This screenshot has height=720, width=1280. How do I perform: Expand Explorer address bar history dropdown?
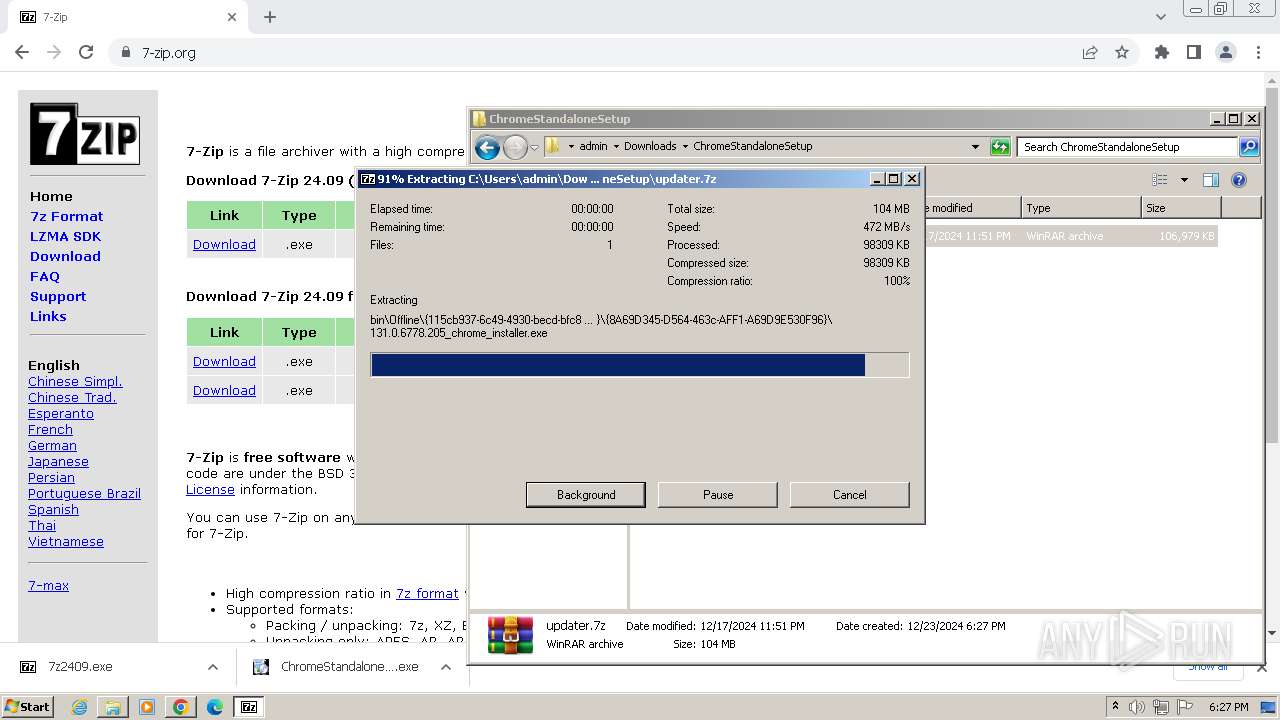point(975,147)
